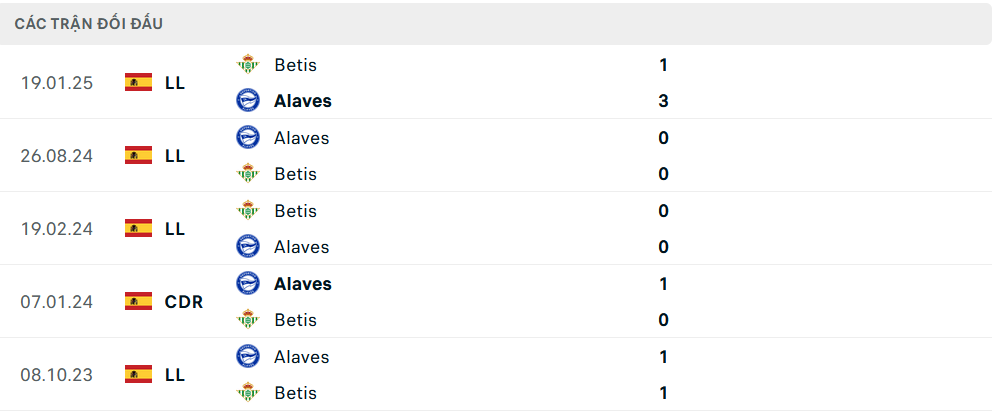Viewport: 992px width, 413px height.
Task: Select LL league label on 19.02.24 row
Action: click(x=175, y=228)
